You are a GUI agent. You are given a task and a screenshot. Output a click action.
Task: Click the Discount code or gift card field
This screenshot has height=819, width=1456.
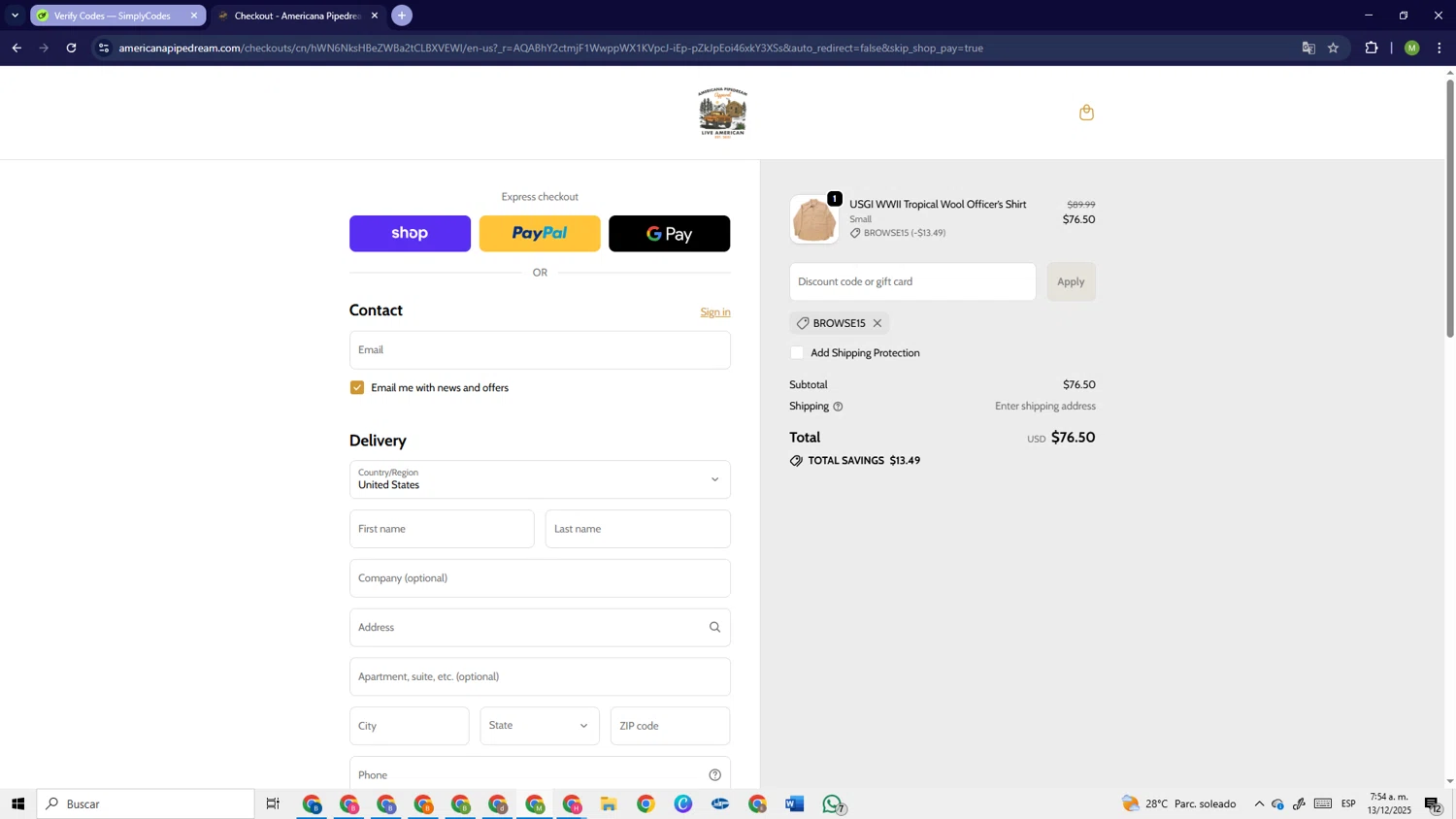(x=912, y=281)
